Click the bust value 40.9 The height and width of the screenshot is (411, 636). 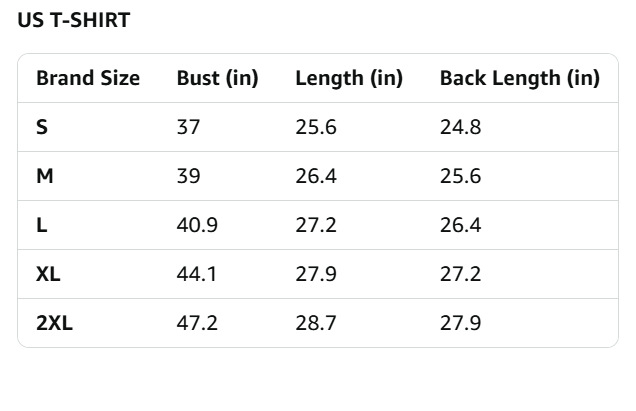click(197, 225)
